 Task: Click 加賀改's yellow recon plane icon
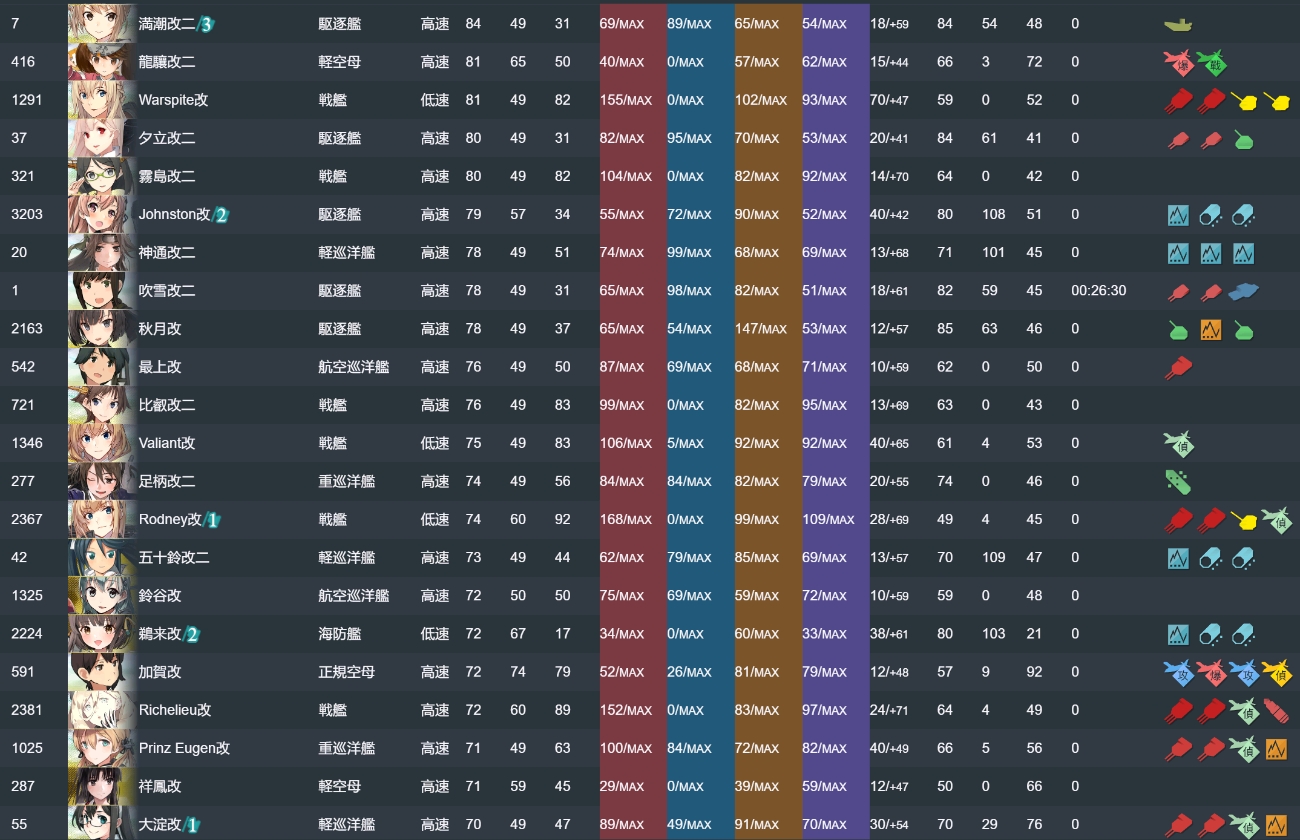point(1275,672)
